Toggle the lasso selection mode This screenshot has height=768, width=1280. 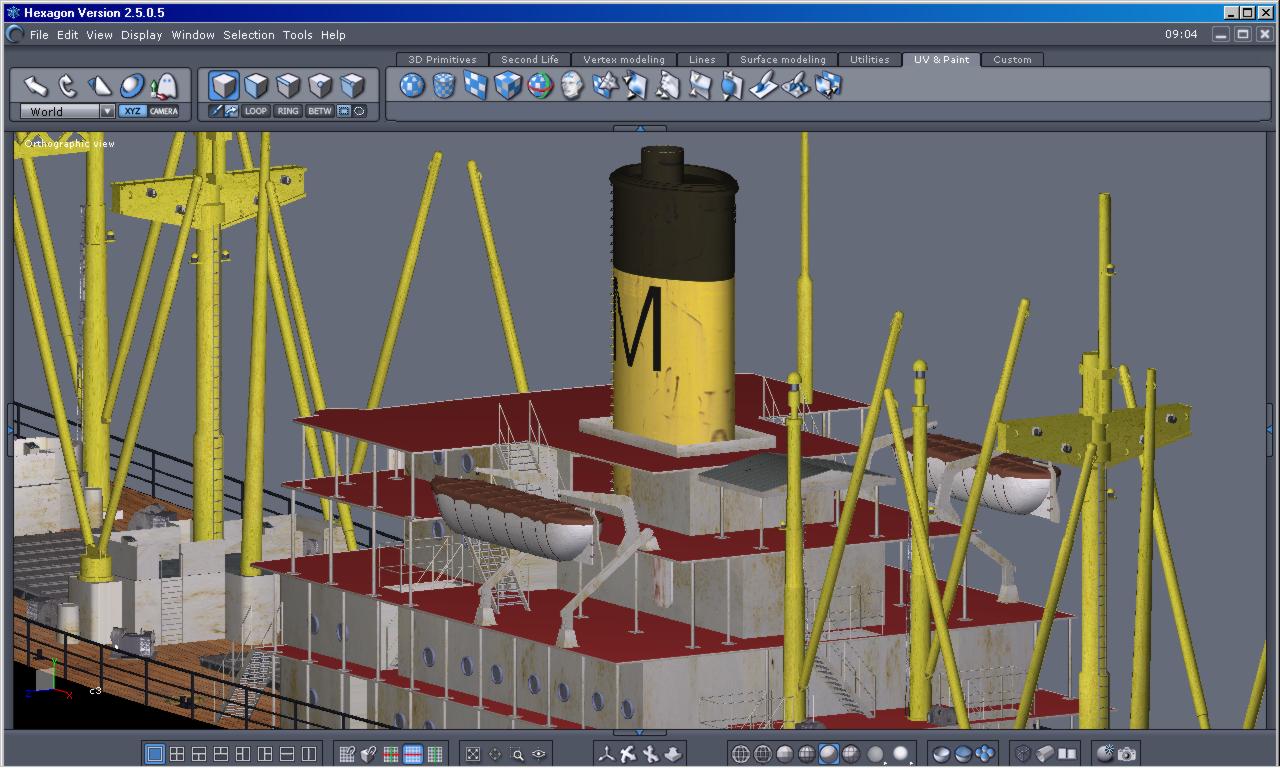pos(360,111)
